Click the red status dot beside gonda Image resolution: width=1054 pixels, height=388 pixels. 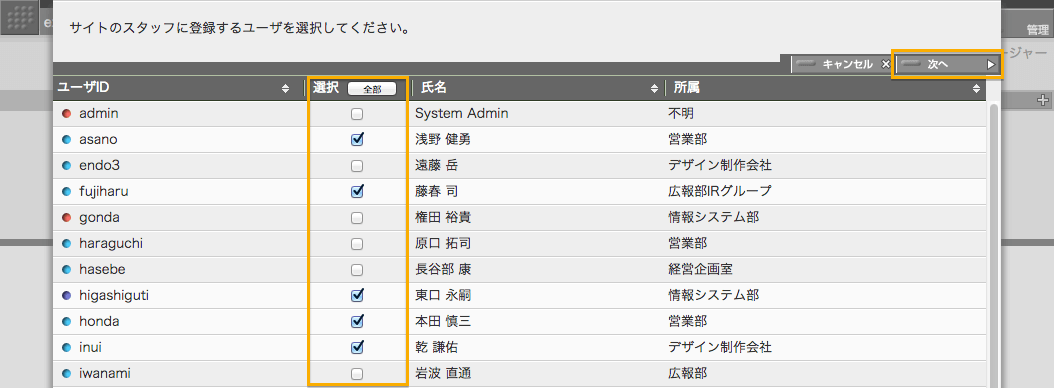[x=67, y=218]
